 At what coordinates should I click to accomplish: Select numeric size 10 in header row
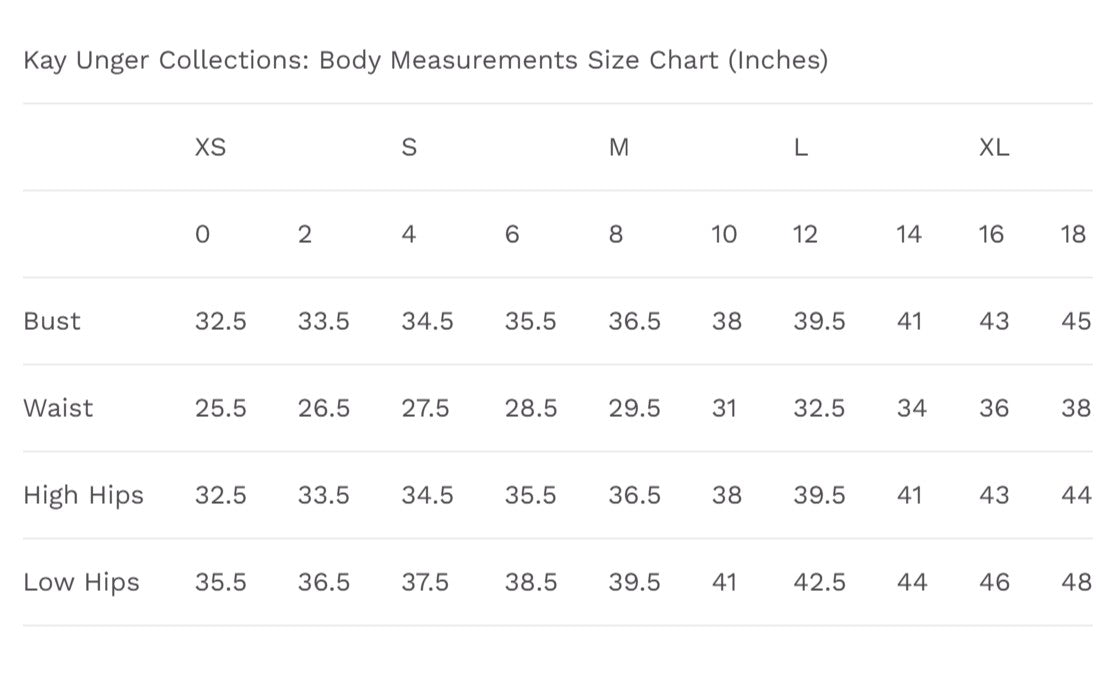pyautogui.click(x=724, y=235)
